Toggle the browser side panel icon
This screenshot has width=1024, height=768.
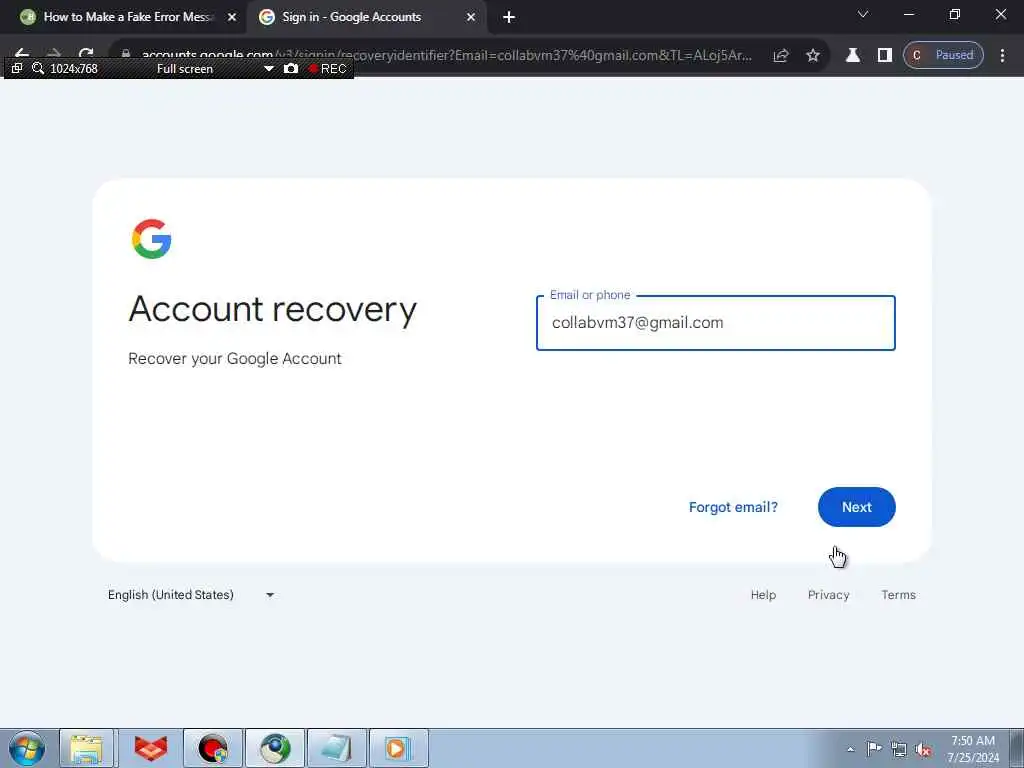(884, 56)
